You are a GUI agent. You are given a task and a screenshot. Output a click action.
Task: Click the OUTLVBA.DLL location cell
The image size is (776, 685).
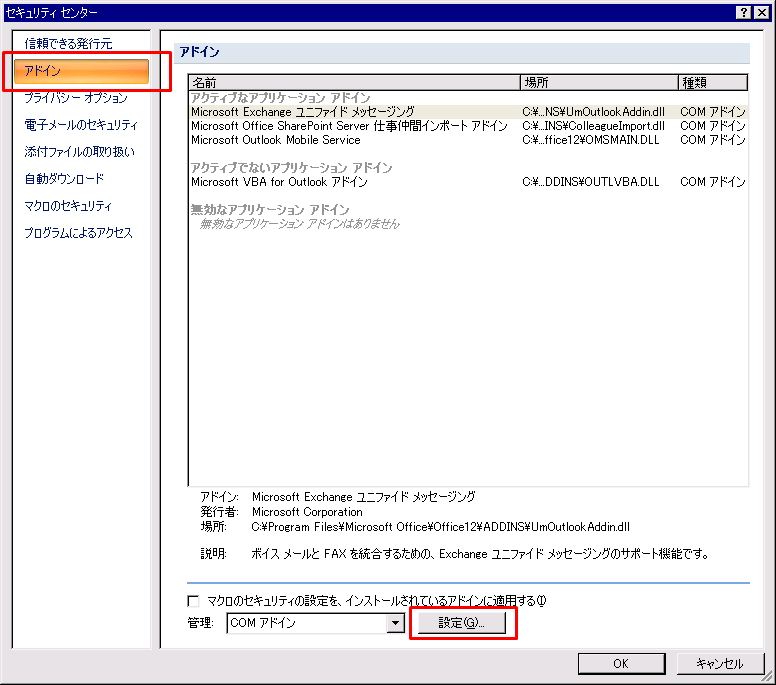tap(591, 182)
